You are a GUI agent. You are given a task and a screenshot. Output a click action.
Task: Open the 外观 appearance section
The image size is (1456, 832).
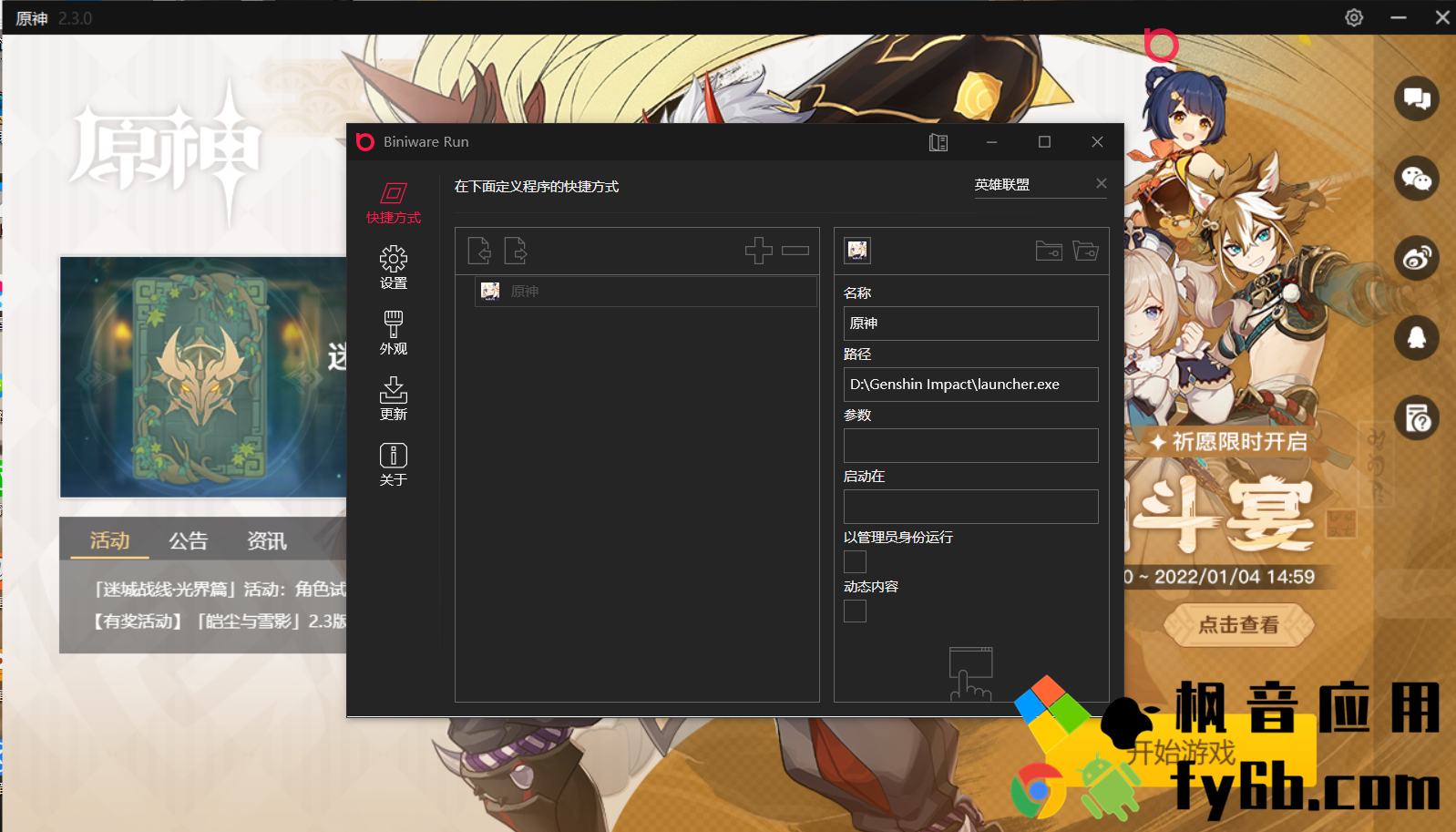coord(394,334)
